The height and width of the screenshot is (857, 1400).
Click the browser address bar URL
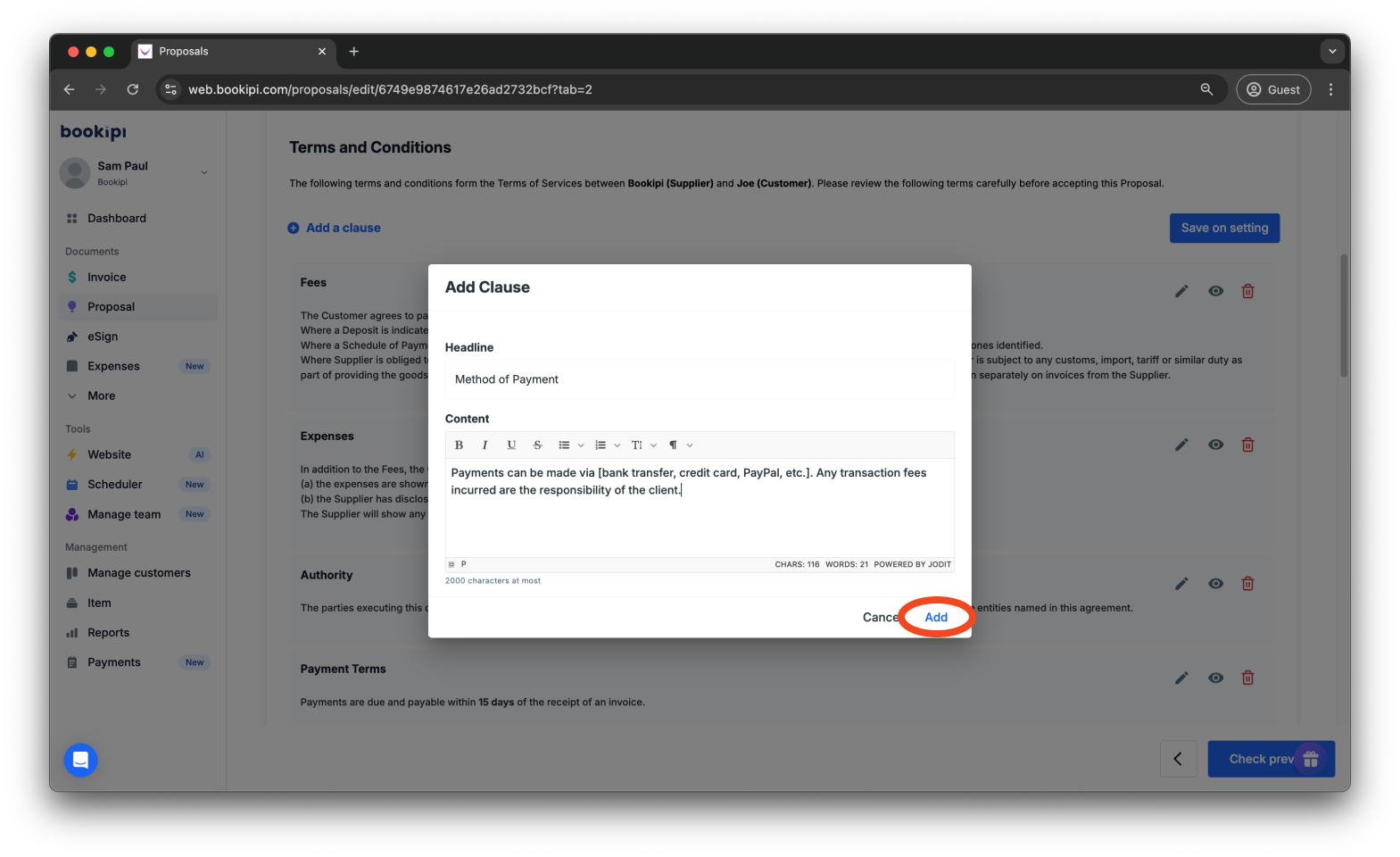(390, 89)
